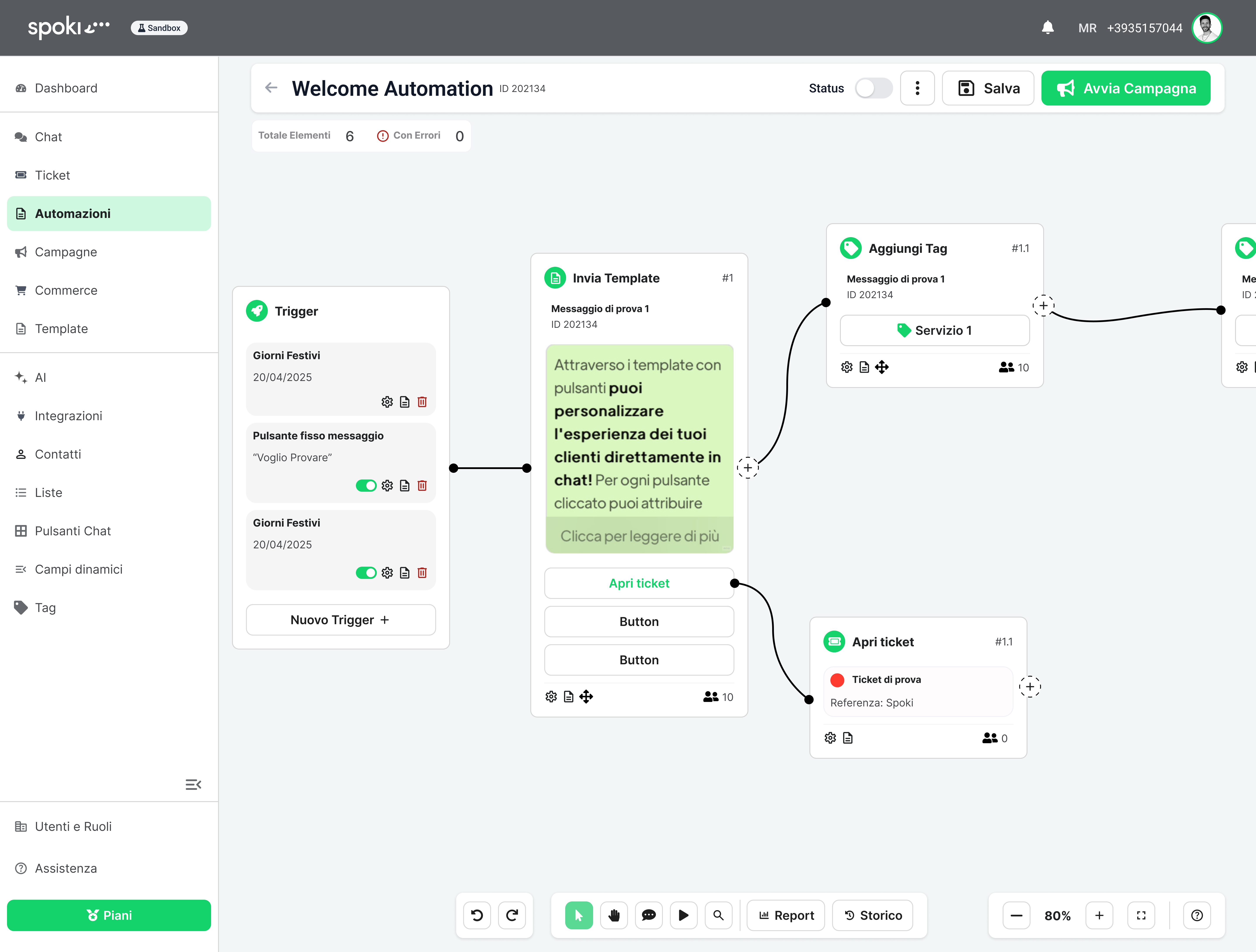Open the notifications bell
This screenshot has width=1256, height=952.
click(x=1048, y=27)
